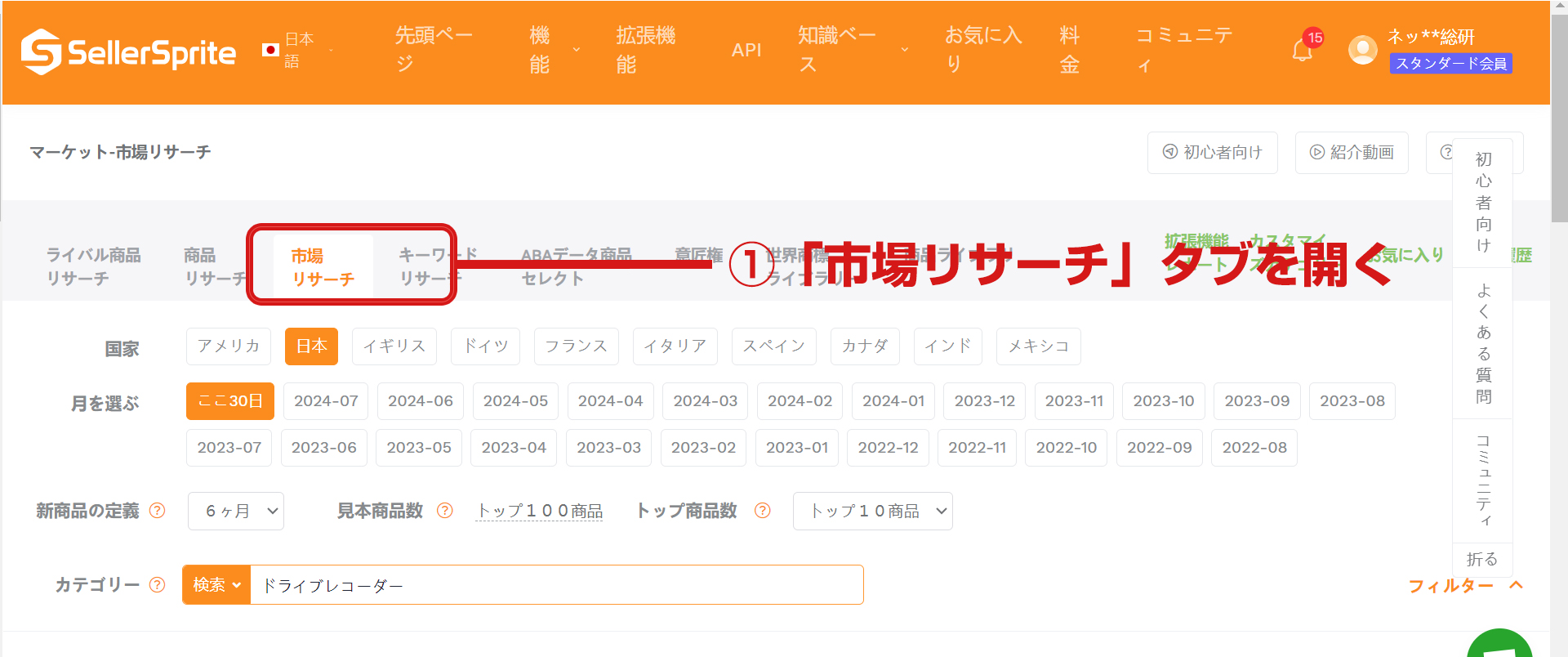The image size is (1568, 657).
Task: Select country カナダ
Action: [x=865, y=346]
